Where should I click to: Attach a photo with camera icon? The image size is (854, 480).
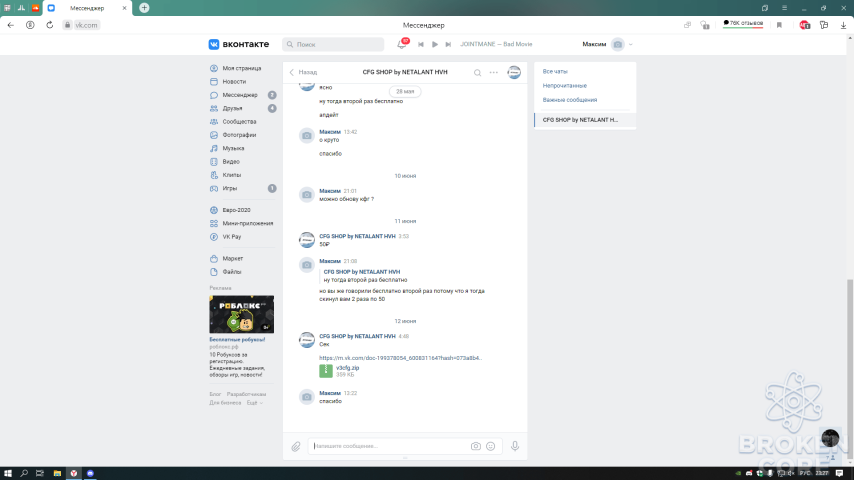point(475,446)
